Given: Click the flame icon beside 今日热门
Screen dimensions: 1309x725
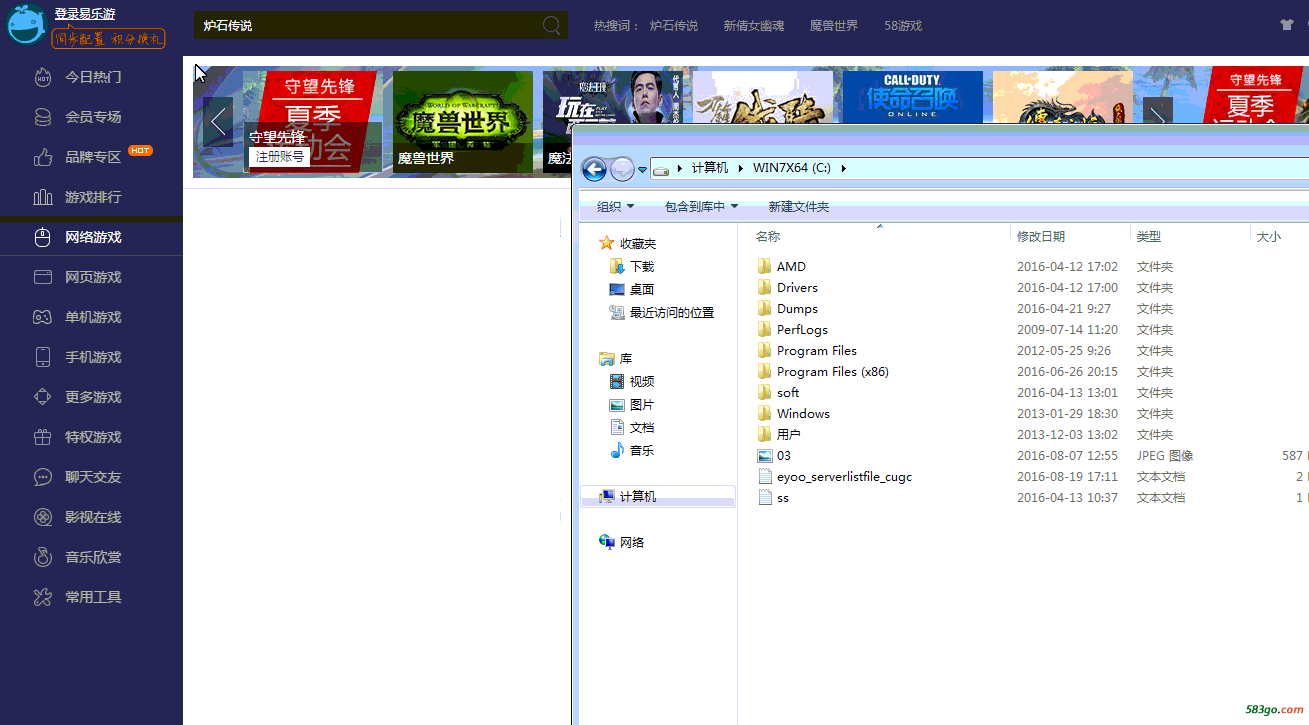Looking at the screenshot, I should pos(42,77).
